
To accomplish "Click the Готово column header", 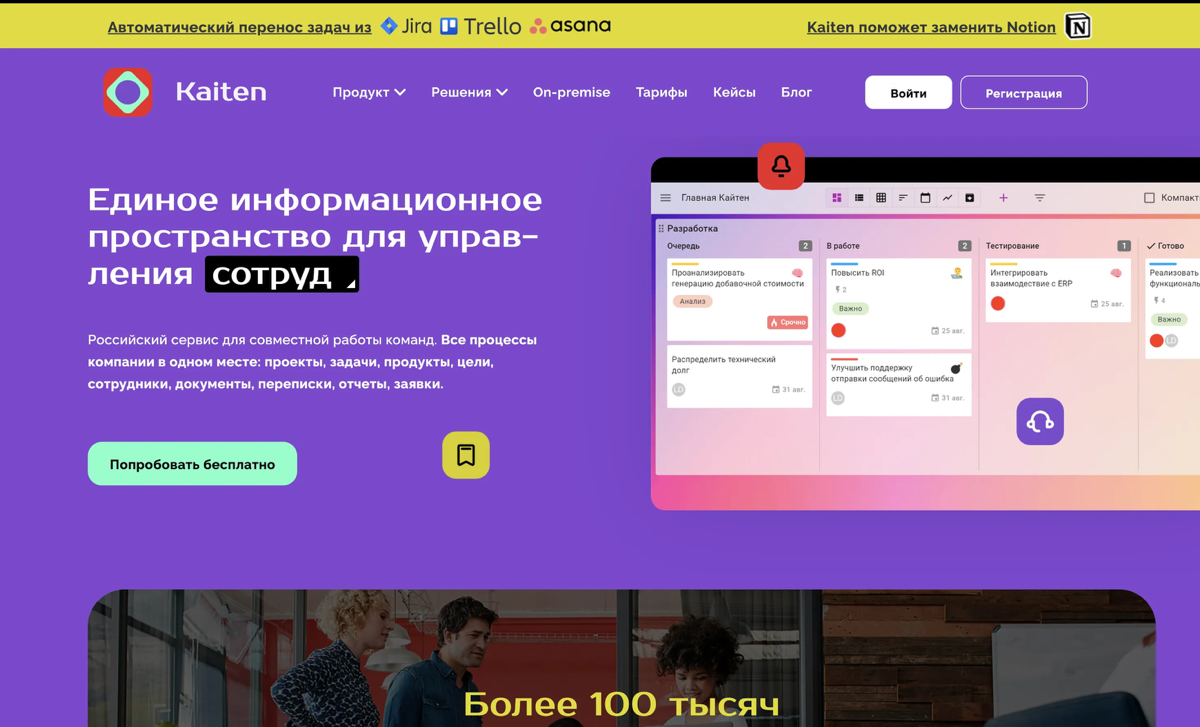I will point(1171,246).
